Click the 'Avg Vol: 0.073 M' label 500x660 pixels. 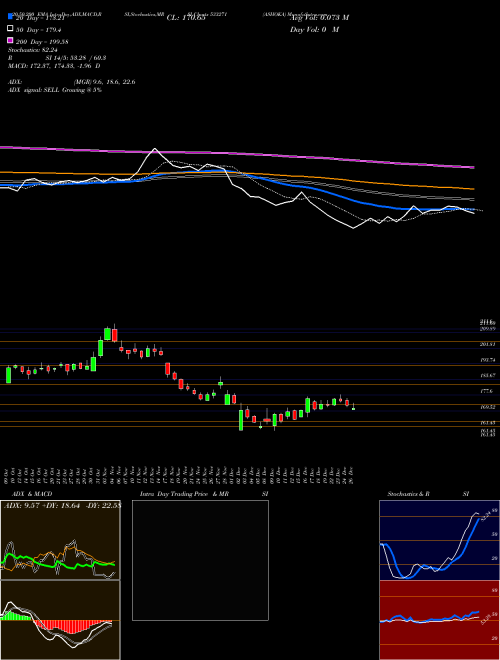[319, 17]
